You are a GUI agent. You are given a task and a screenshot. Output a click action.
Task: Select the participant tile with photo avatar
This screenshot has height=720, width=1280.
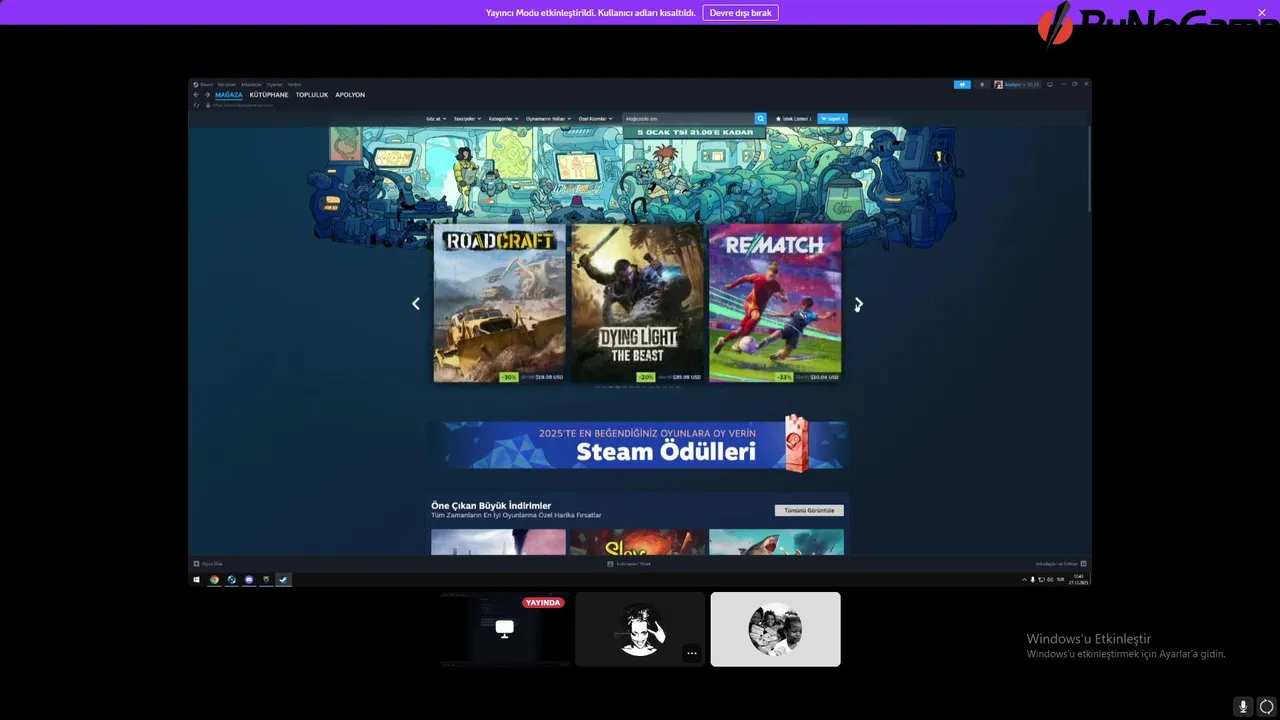[775, 629]
